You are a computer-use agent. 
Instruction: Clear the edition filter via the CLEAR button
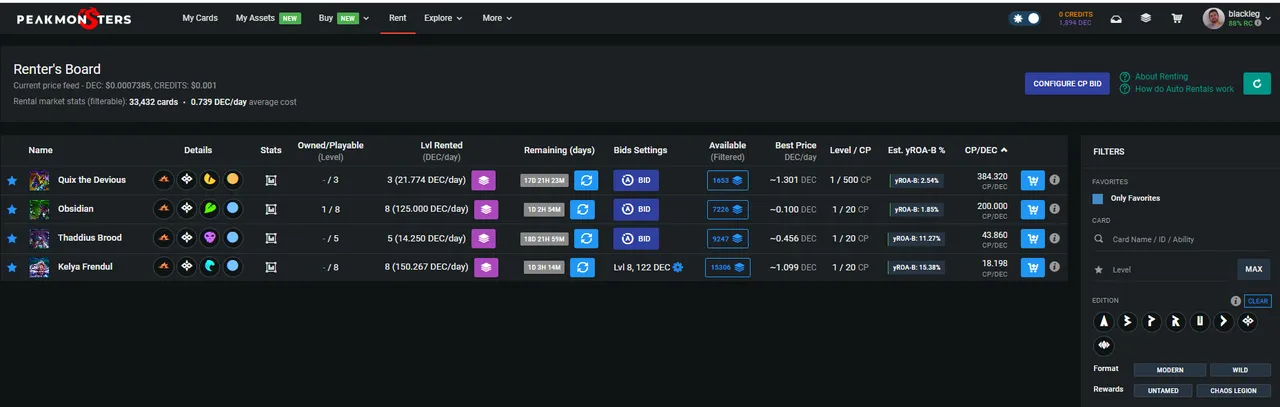point(1258,301)
